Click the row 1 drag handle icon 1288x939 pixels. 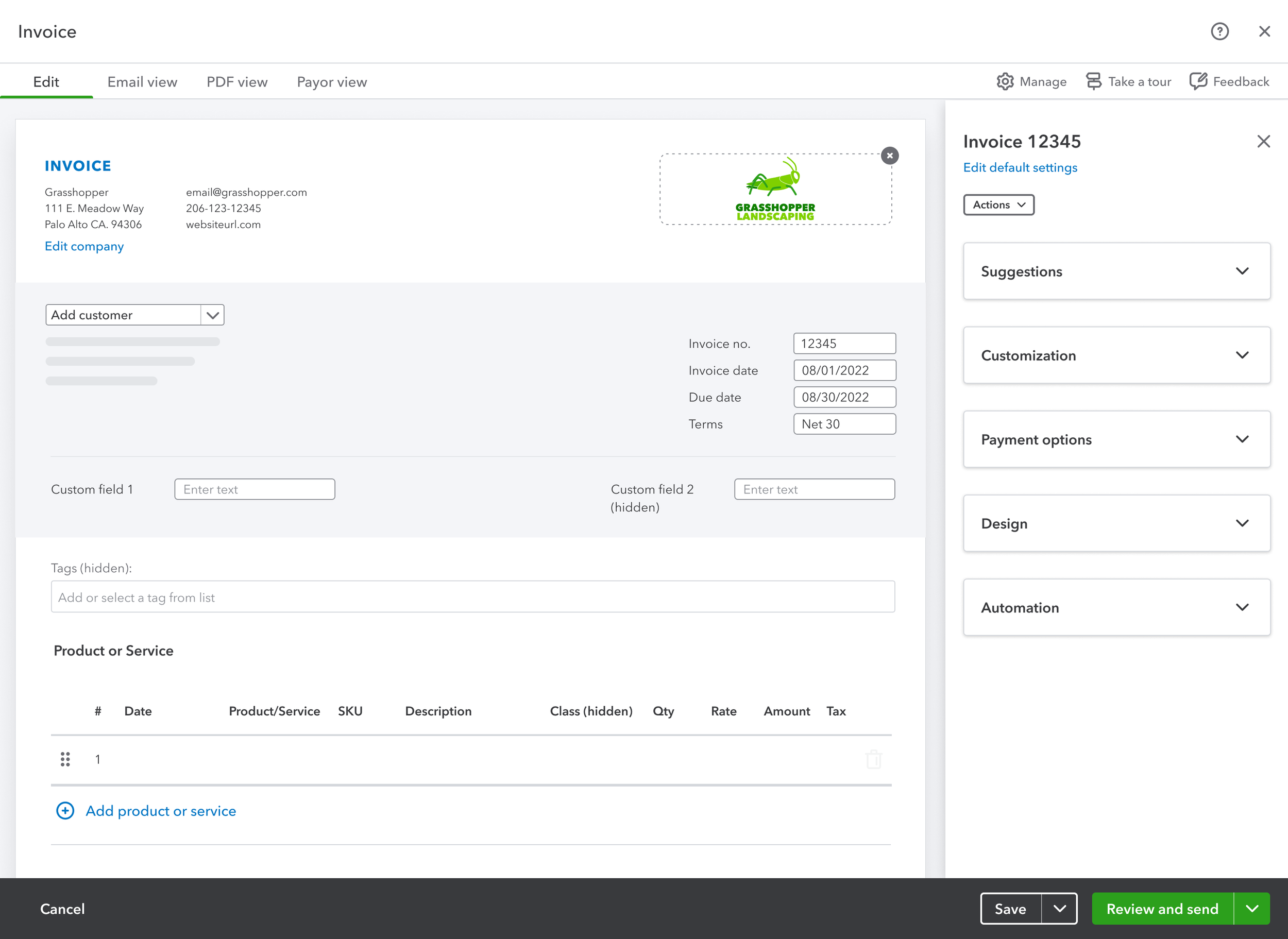tap(65, 759)
